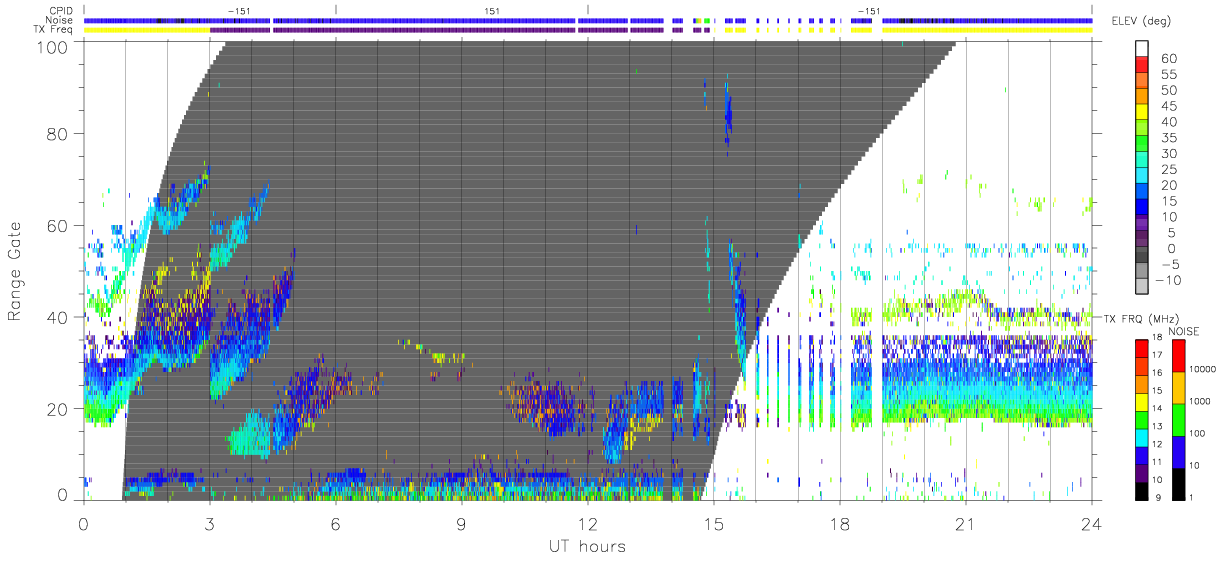Click the black bottom segment of TX FRQ colorbar
The width and height of the screenshot is (1228, 567).
(x=1141, y=490)
